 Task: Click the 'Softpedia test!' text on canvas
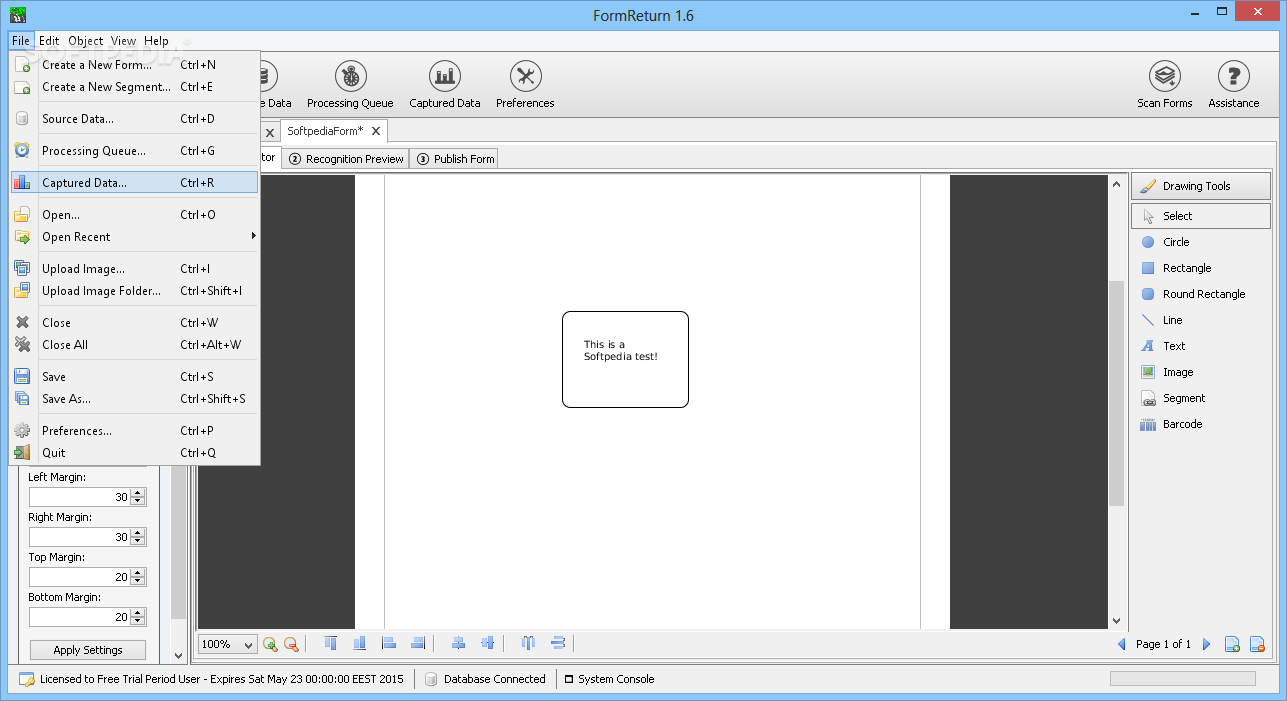pos(621,357)
